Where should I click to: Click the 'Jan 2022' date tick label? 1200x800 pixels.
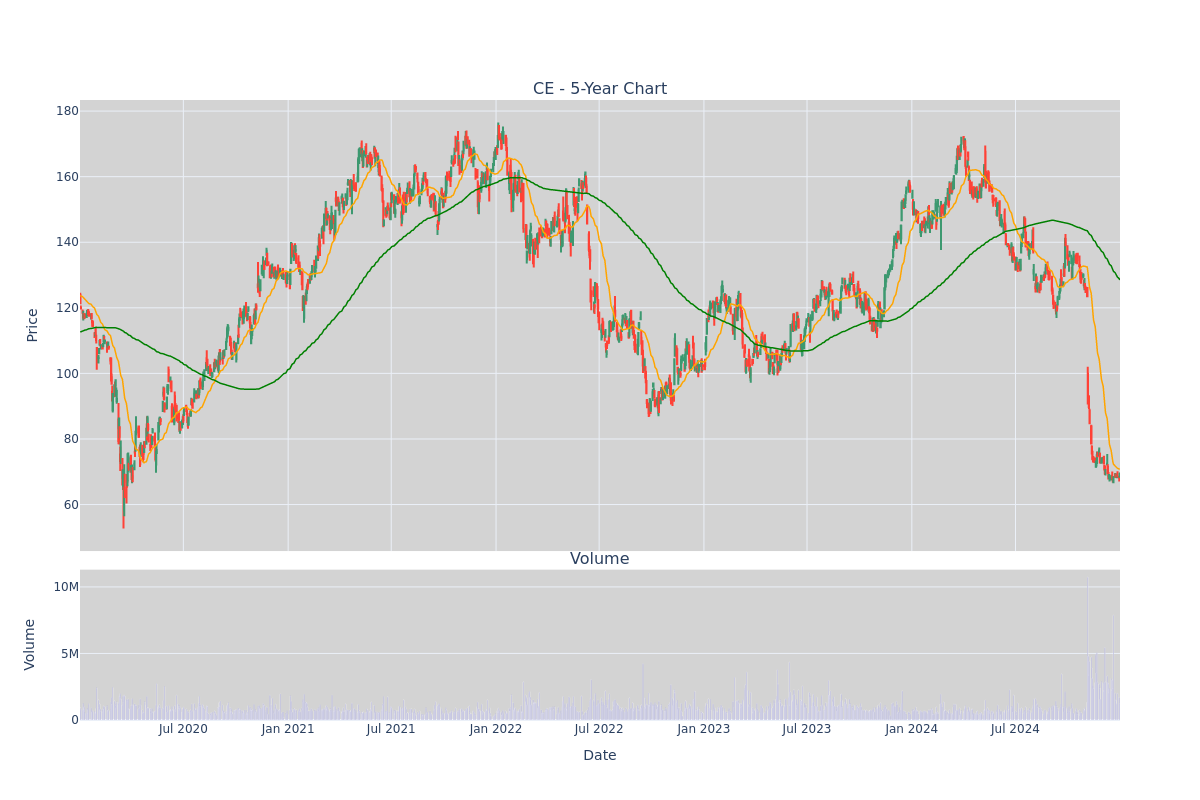[496, 729]
